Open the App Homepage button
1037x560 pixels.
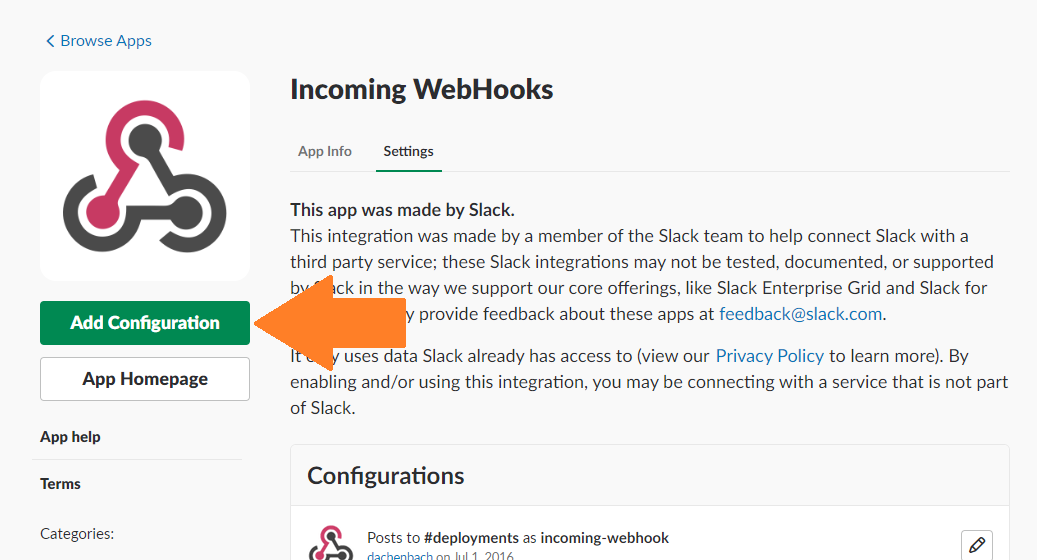point(145,379)
